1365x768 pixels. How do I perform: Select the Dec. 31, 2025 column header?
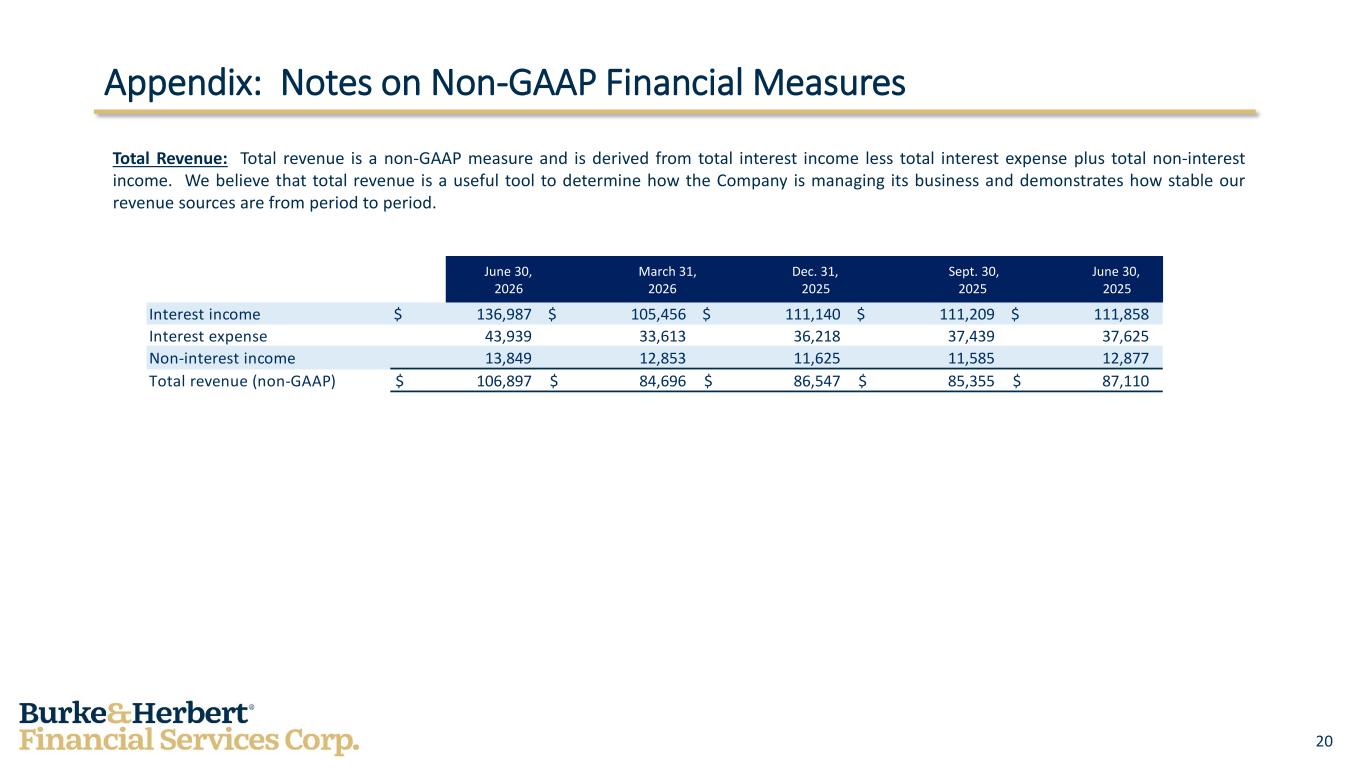click(814, 279)
